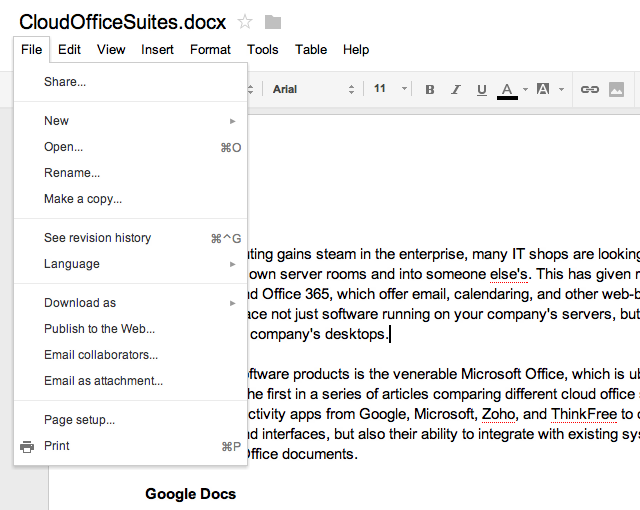Expand the Language submenu arrow
This screenshot has height=510, width=640.
(232, 264)
